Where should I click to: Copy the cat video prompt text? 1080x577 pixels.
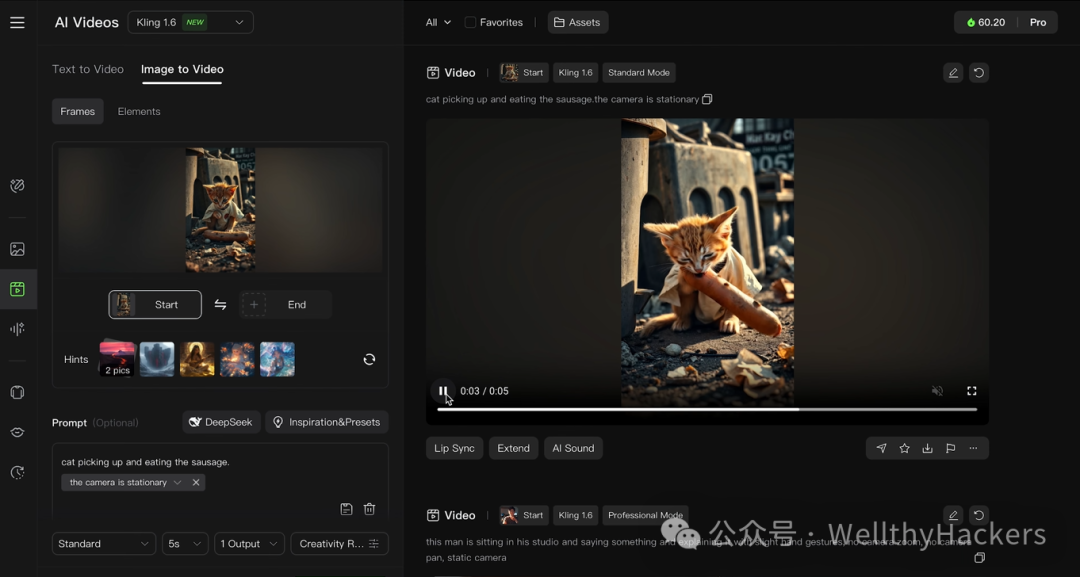click(707, 99)
